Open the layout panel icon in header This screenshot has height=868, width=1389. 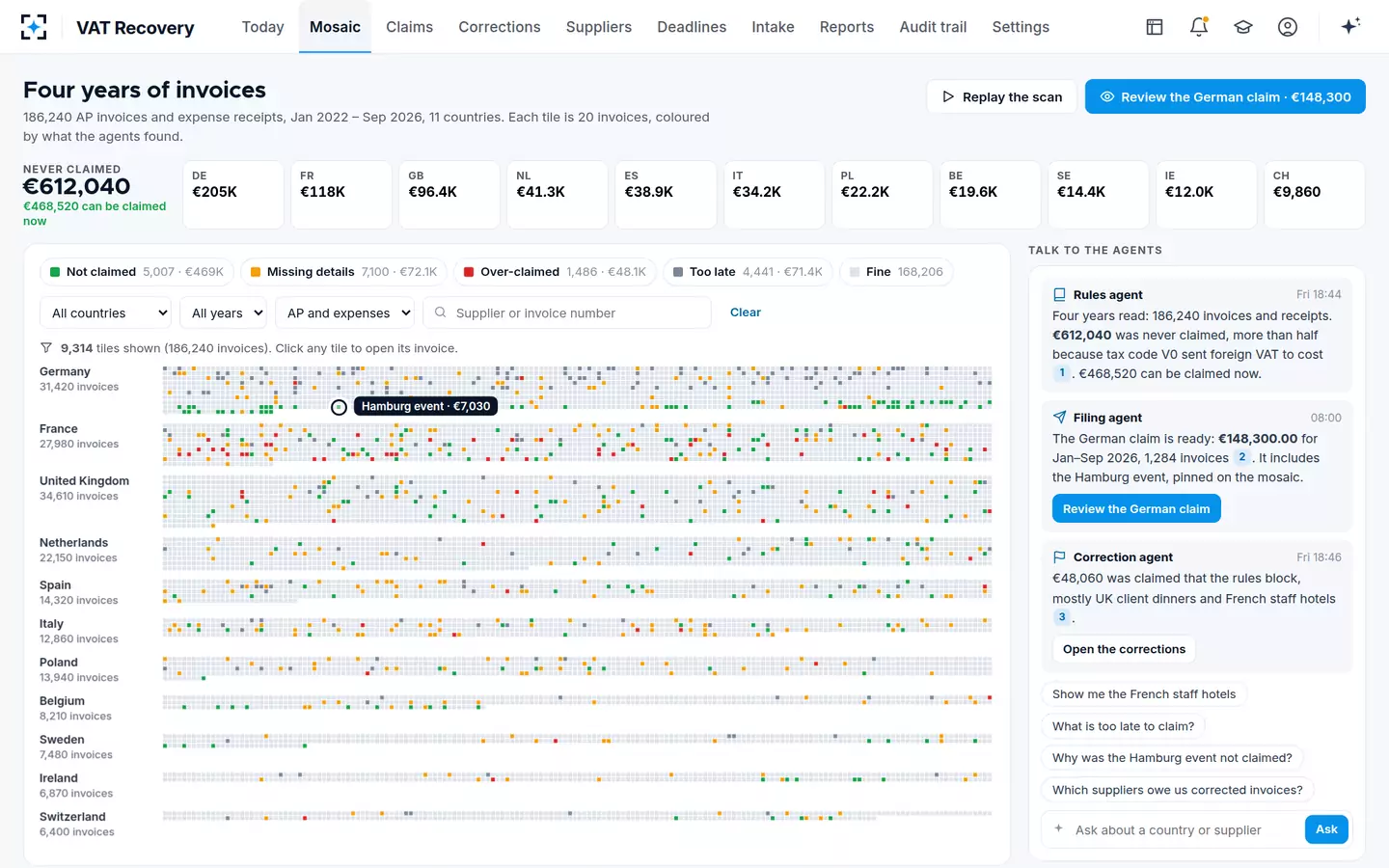[1155, 27]
